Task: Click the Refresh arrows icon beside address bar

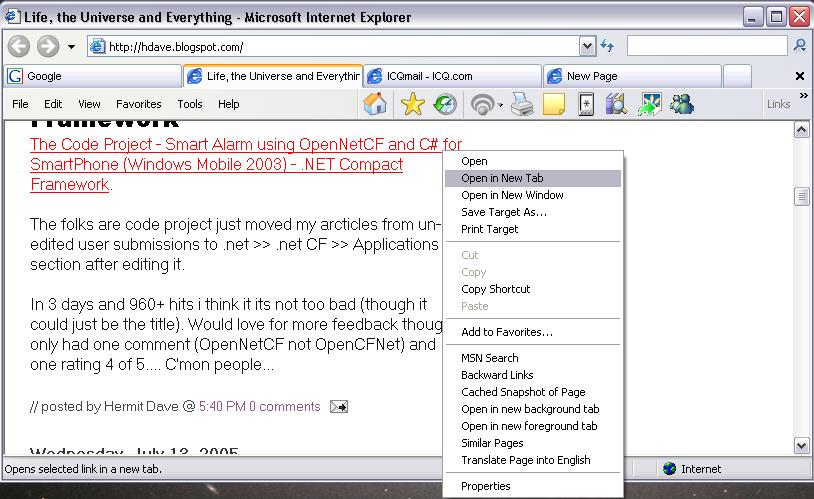Action: point(607,46)
